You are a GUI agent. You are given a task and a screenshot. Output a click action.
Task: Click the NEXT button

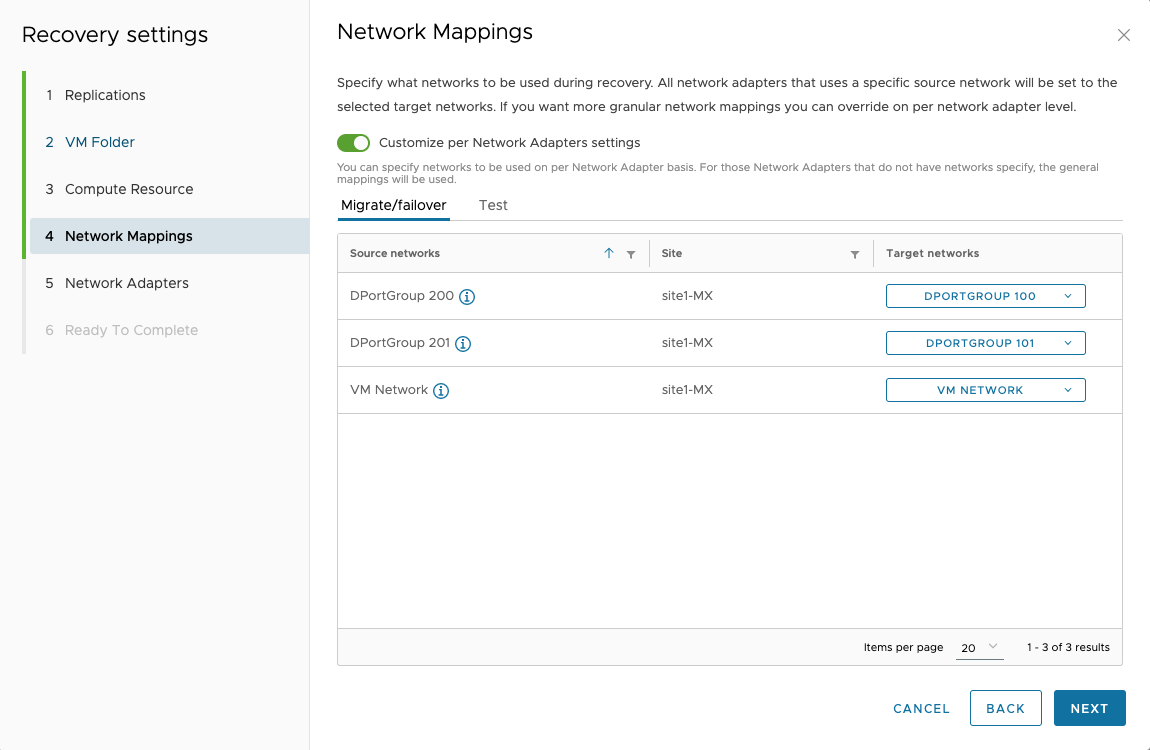pos(1089,708)
